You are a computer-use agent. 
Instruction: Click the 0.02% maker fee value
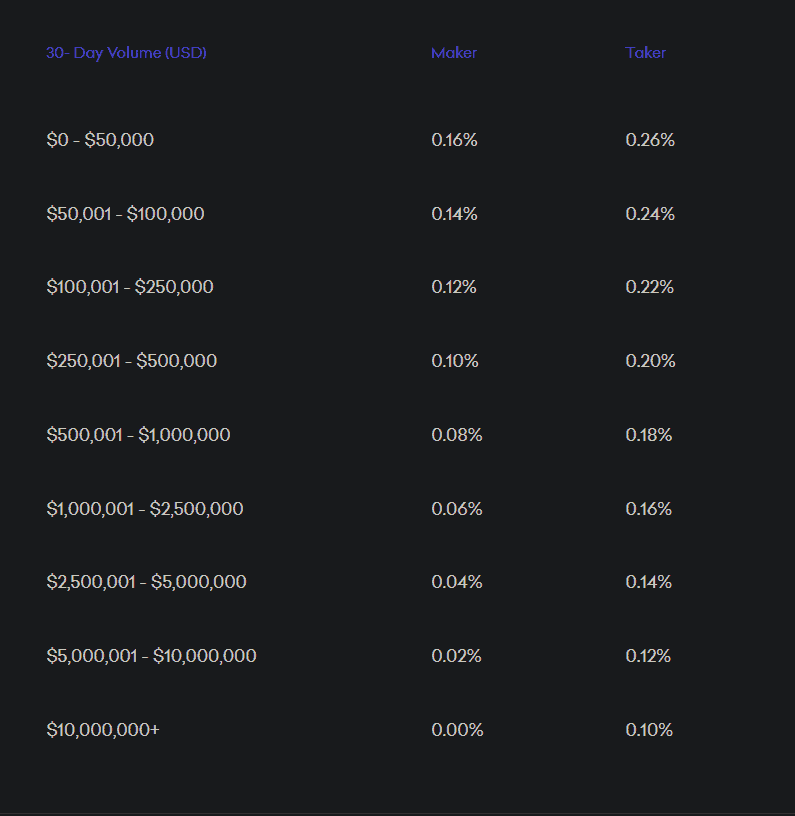tap(456, 656)
